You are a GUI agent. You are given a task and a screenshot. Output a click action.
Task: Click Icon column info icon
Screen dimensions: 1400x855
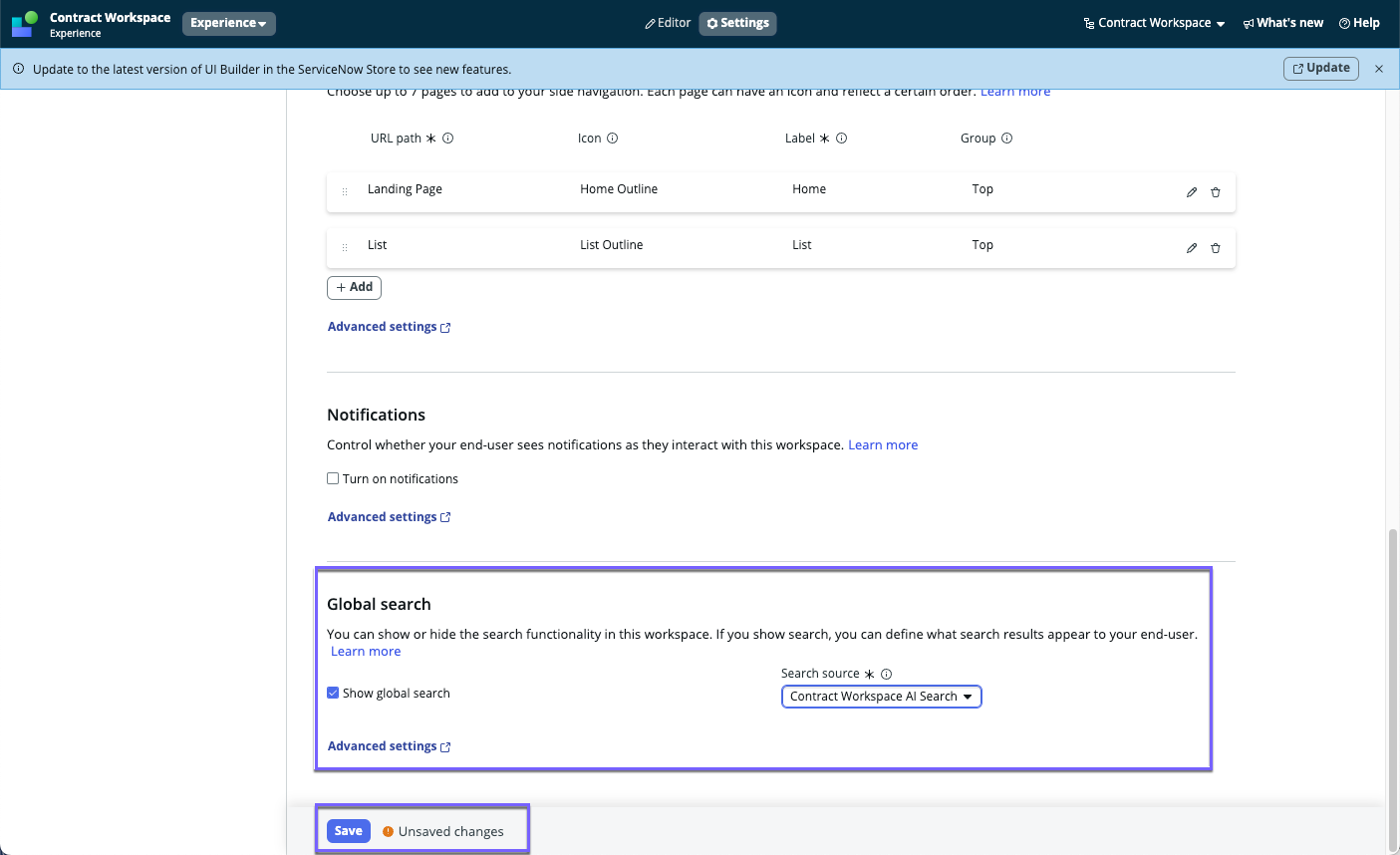pyautogui.click(x=613, y=139)
